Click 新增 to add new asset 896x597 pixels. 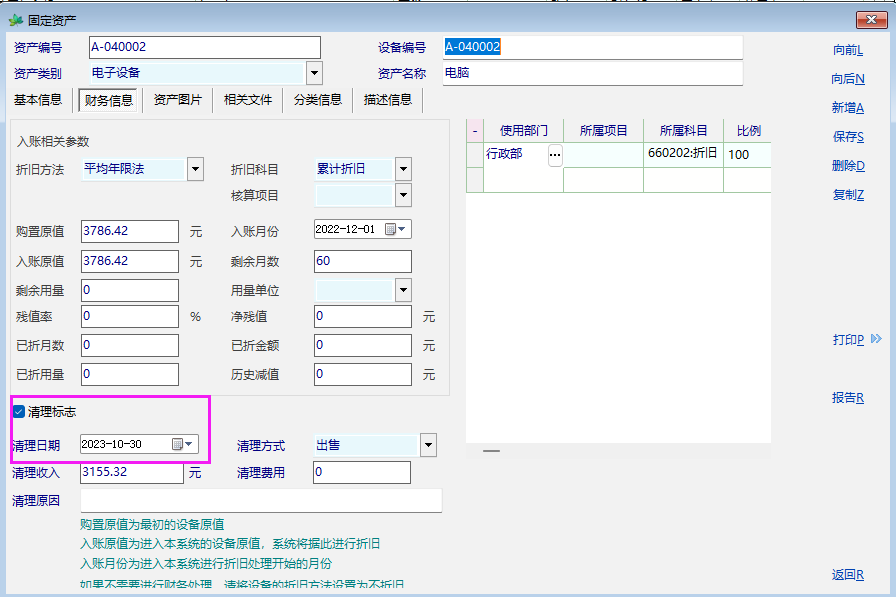point(848,107)
